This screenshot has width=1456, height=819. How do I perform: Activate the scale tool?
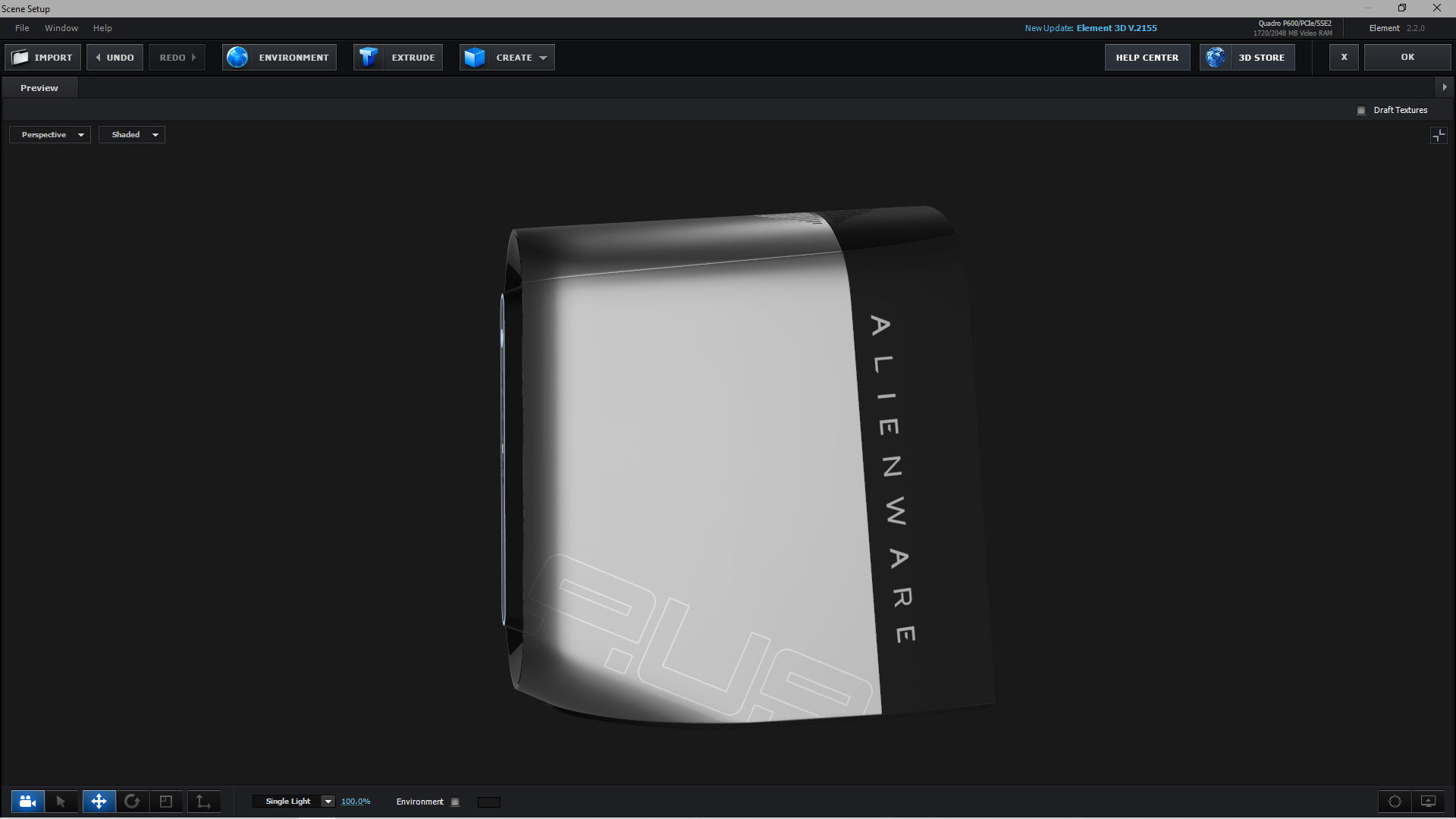[166, 802]
